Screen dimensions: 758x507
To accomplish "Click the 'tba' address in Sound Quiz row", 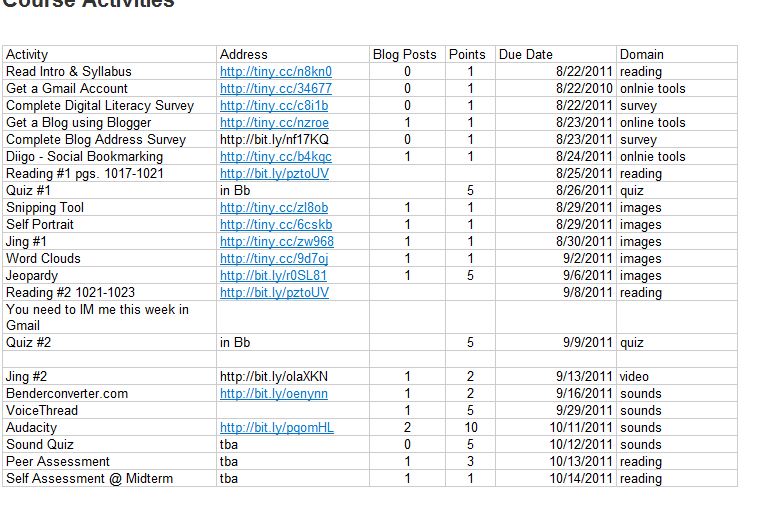I will click(x=229, y=444).
